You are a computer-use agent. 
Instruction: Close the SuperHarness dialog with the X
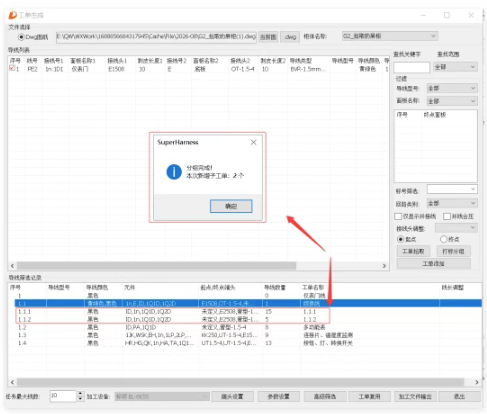[x=253, y=142]
